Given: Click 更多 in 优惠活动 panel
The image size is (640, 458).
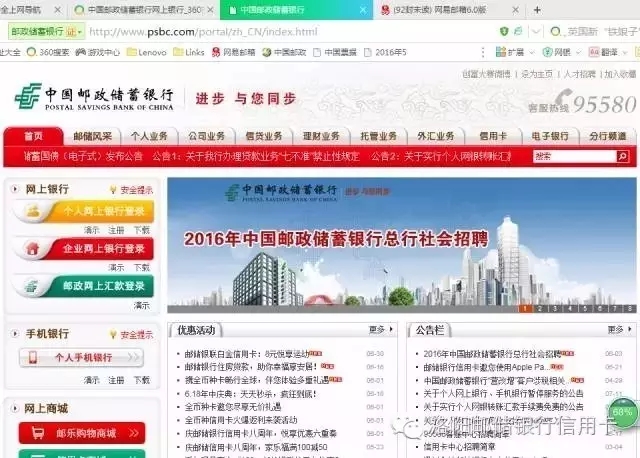Looking at the screenshot, I should pos(380,329).
